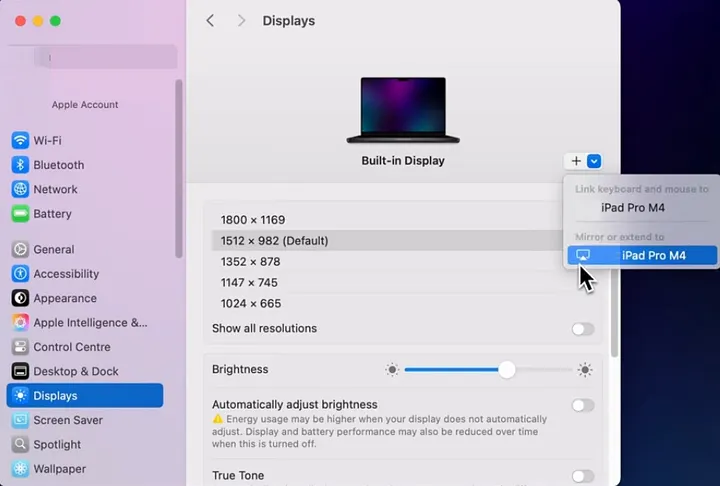This screenshot has height=486, width=720.
Task: Click the General gear icon
Action: (x=20, y=249)
